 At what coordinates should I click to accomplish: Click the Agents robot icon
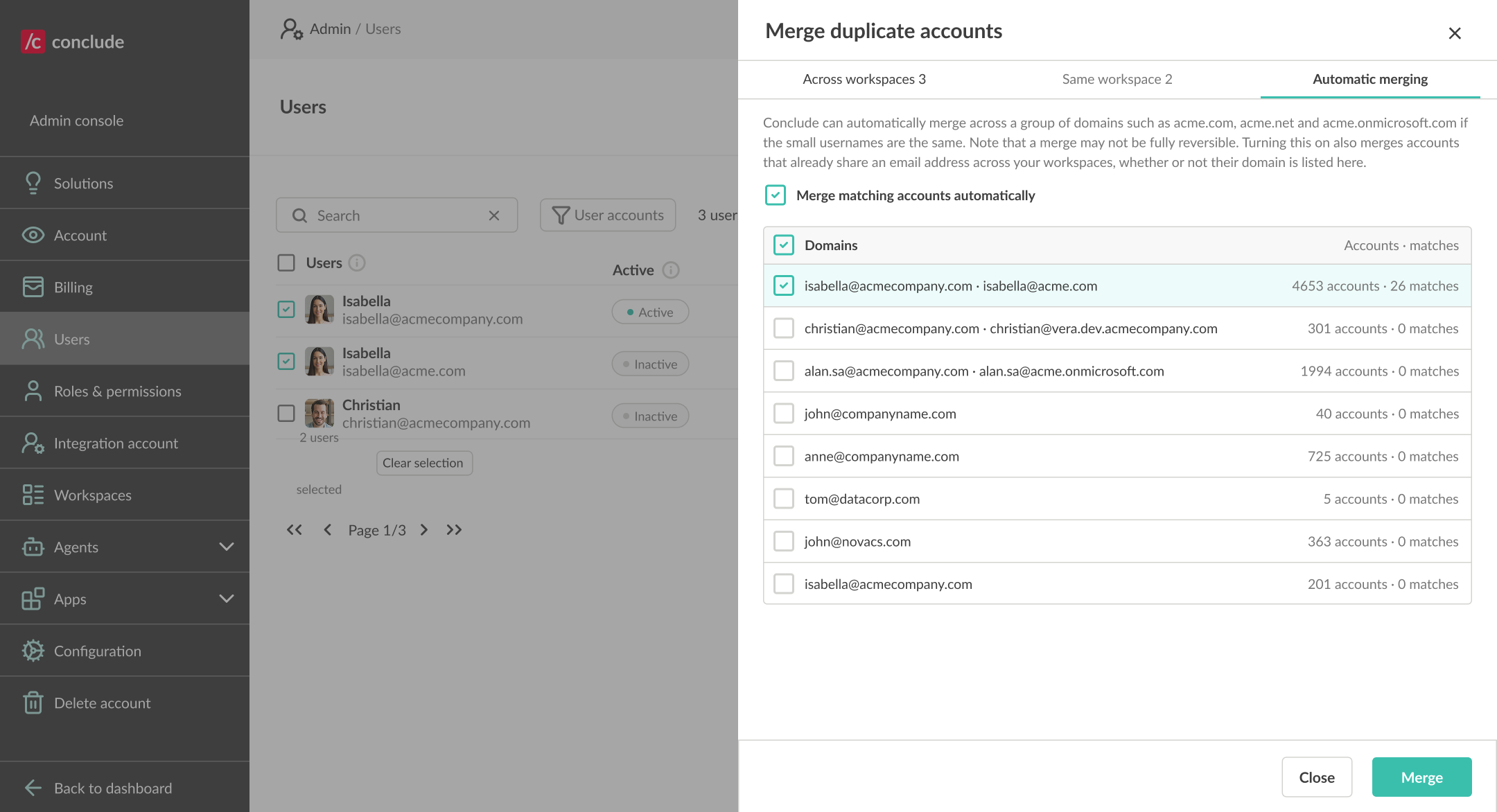33,547
